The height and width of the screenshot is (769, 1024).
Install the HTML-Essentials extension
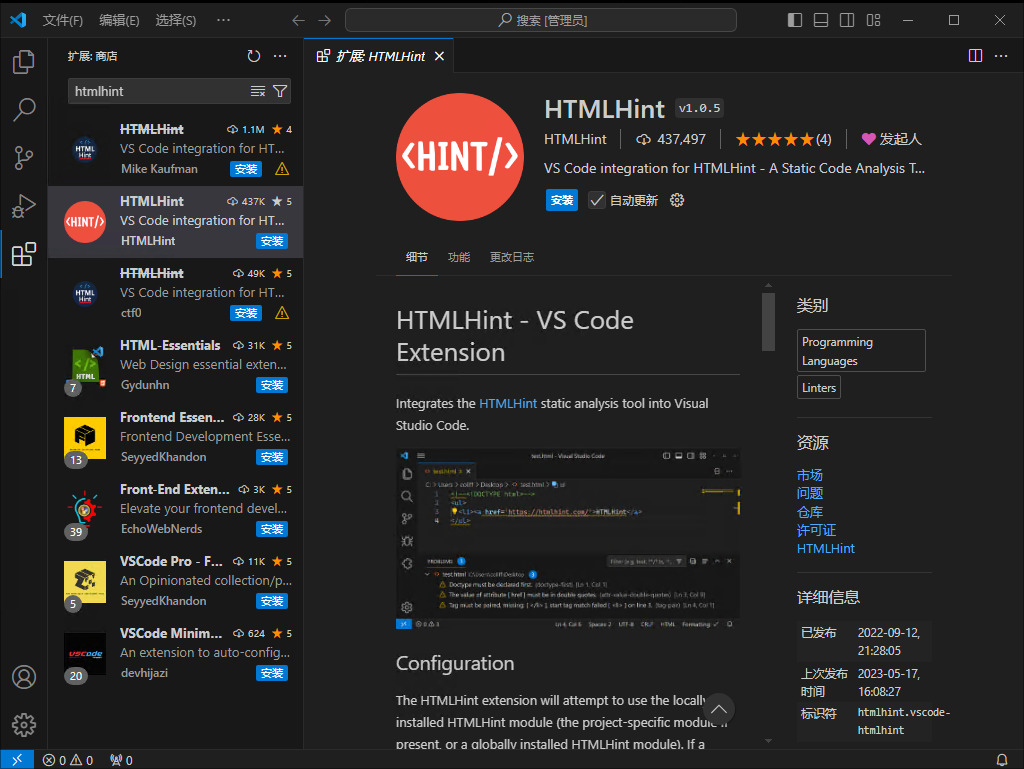click(x=271, y=385)
